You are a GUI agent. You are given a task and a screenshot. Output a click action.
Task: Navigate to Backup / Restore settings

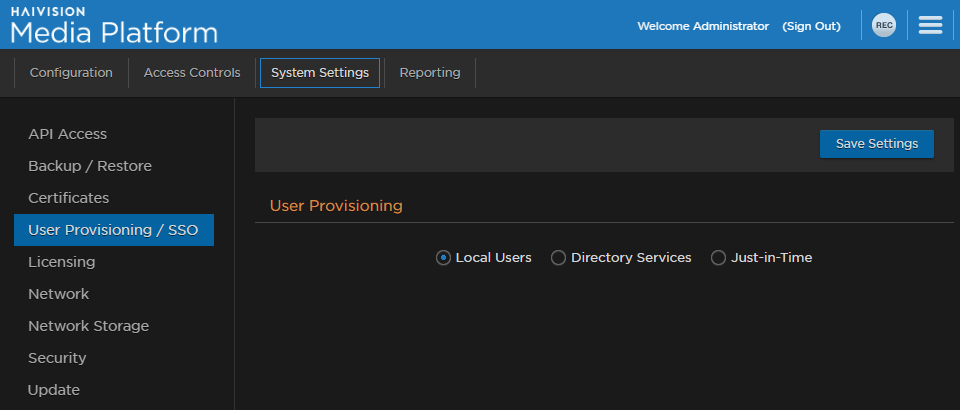(90, 166)
